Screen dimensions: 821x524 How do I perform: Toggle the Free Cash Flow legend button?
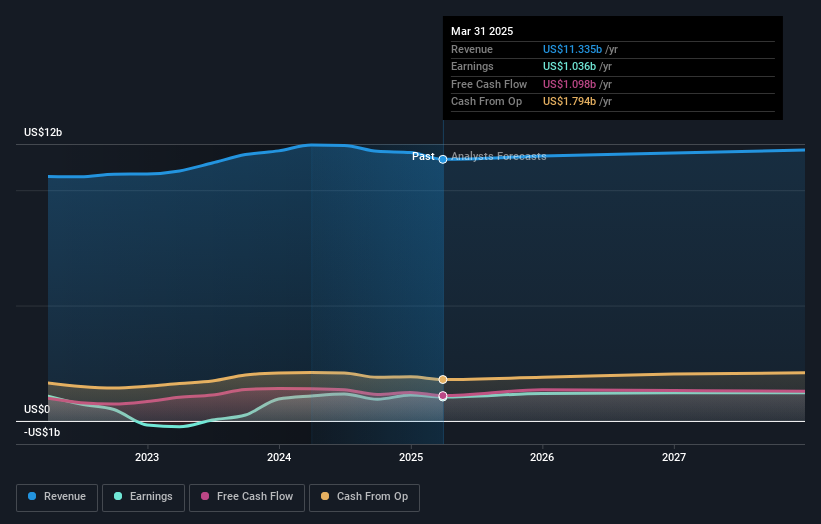pos(247,497)
